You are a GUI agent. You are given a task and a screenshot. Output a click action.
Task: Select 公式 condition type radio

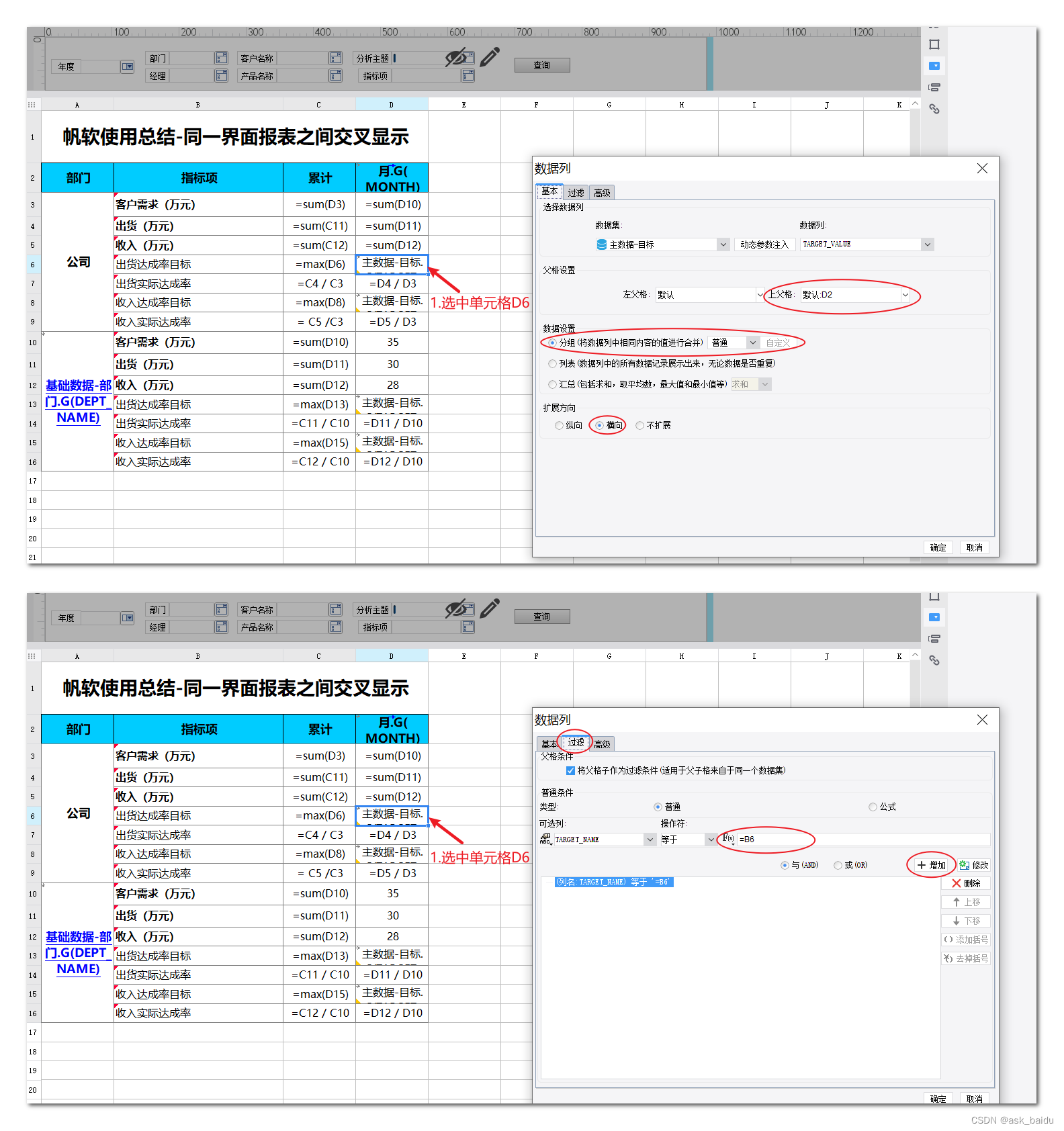pyautogui.click(x=873, y=807)
